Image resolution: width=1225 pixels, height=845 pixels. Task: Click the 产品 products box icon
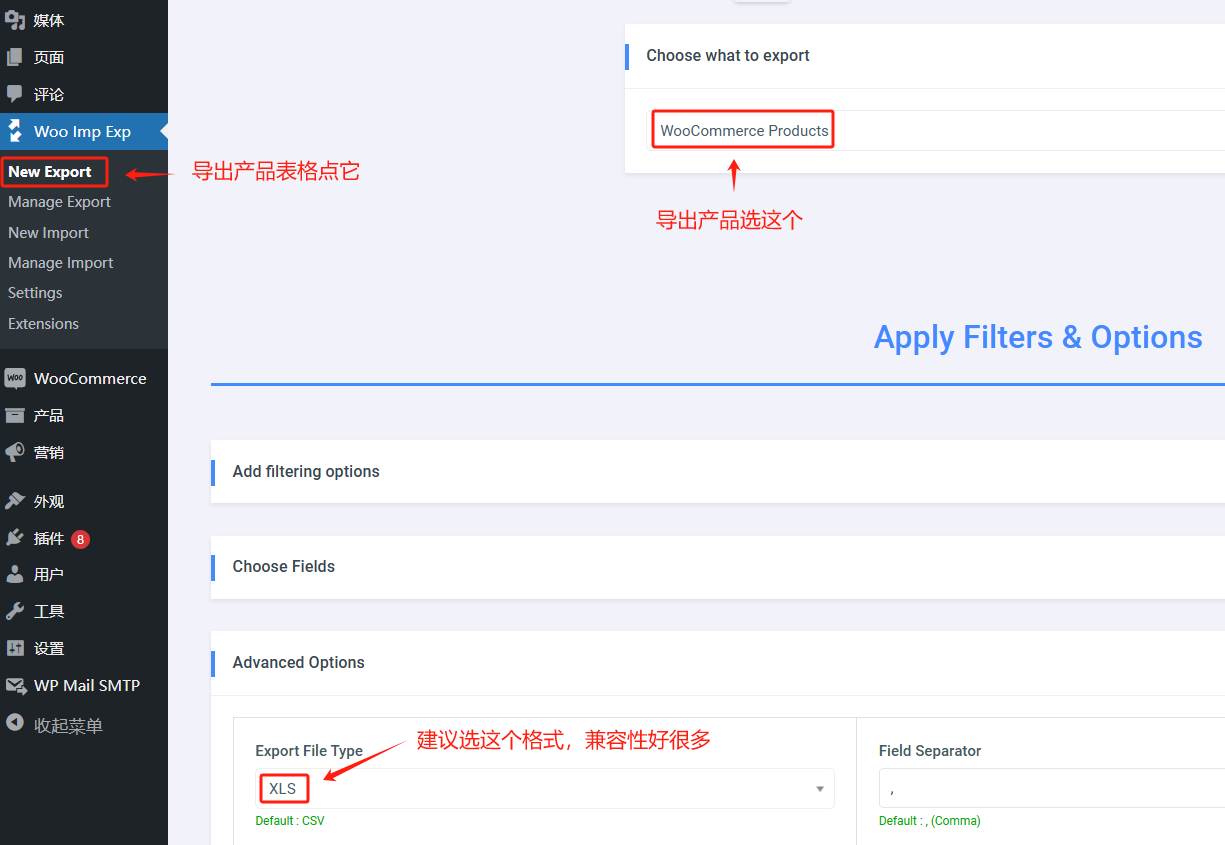15,415
